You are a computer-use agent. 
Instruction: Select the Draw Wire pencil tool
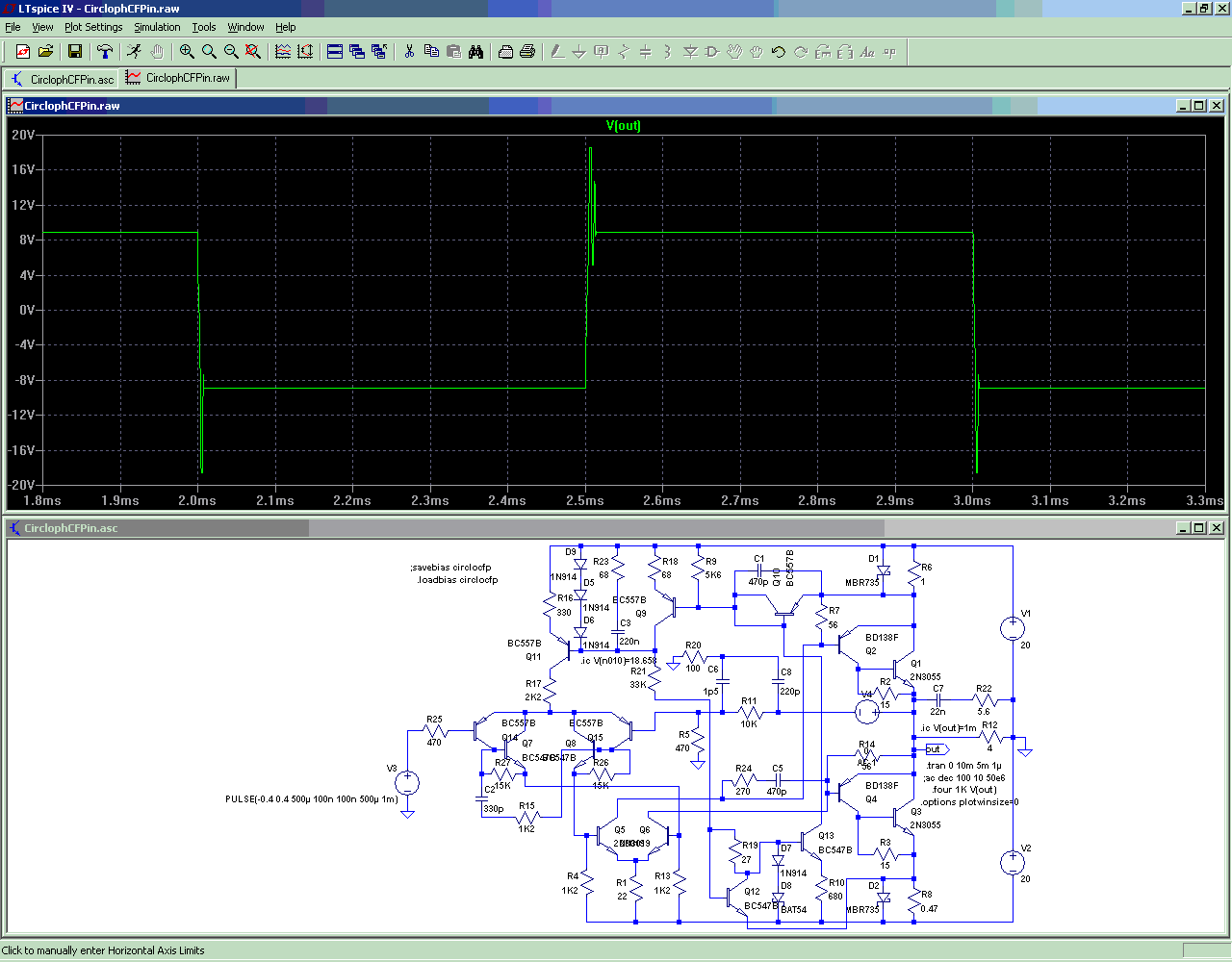click(x=557, y=52)
